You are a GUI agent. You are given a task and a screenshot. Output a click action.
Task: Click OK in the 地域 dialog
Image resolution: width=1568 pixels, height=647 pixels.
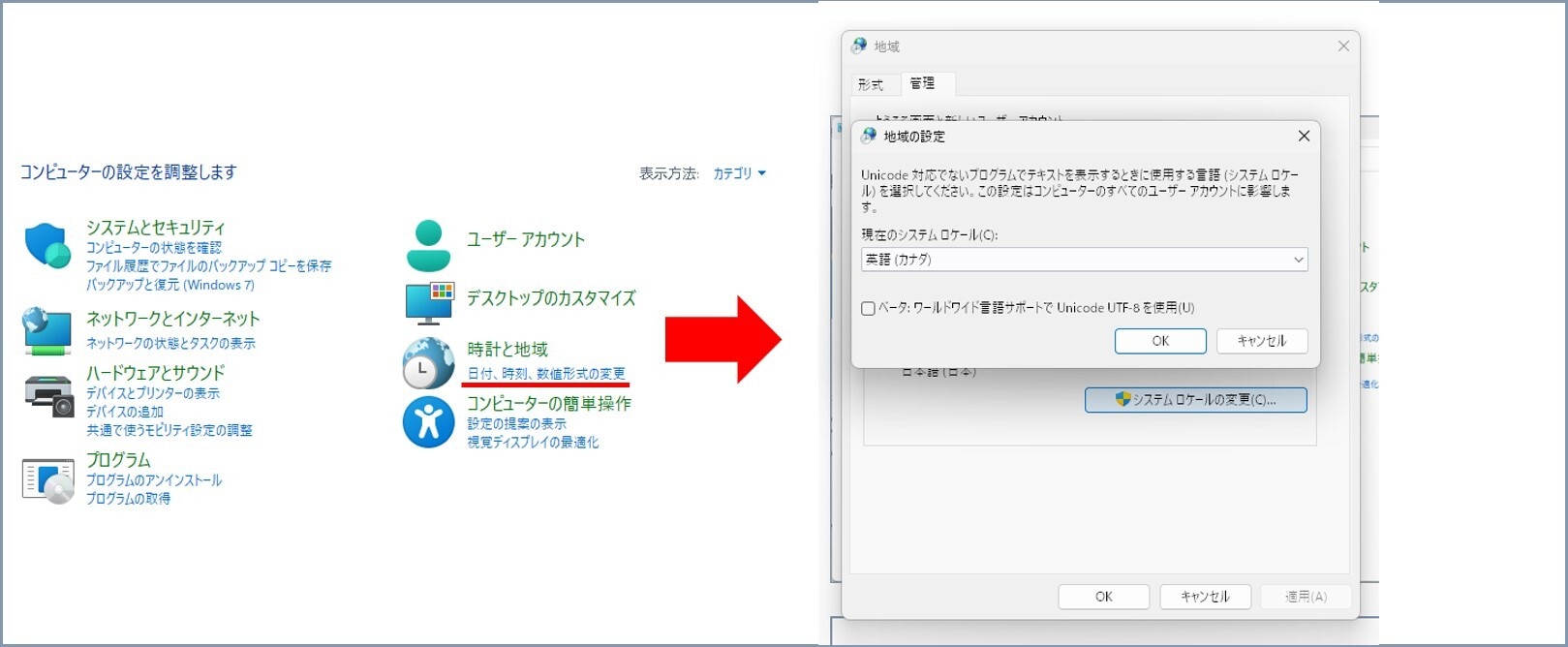click(x=1104, y=597)
